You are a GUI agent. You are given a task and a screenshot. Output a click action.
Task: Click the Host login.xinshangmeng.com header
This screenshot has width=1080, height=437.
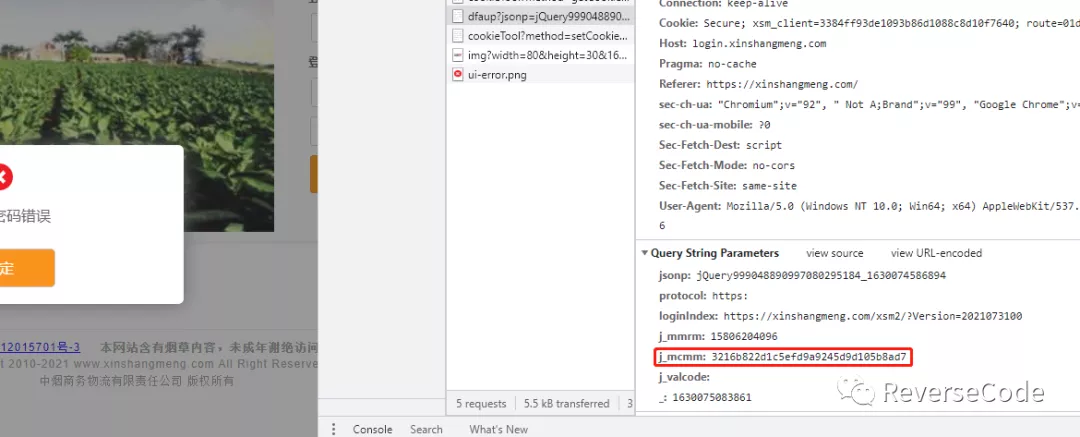[742, 43]
